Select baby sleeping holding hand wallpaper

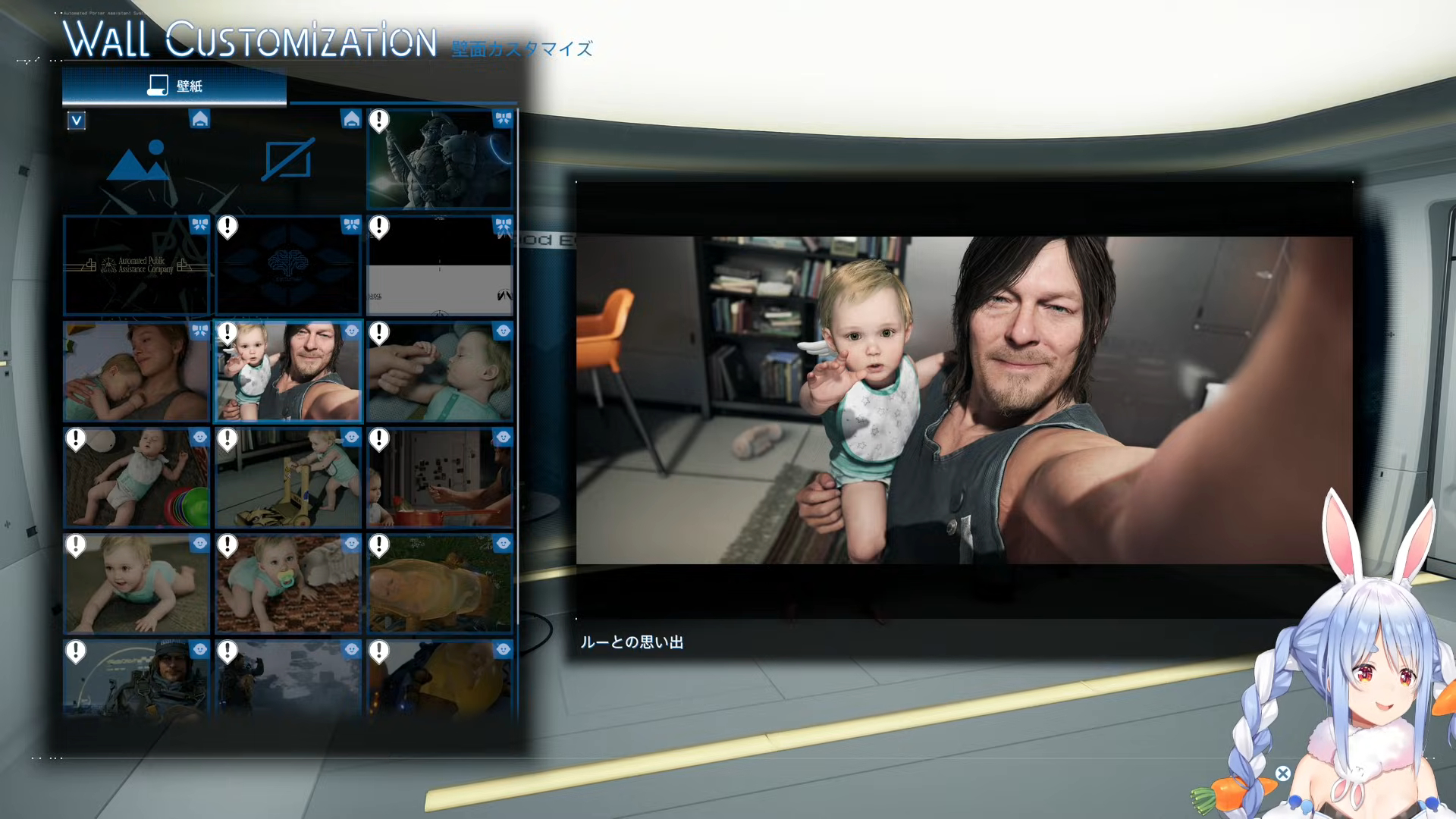point(440,372)
